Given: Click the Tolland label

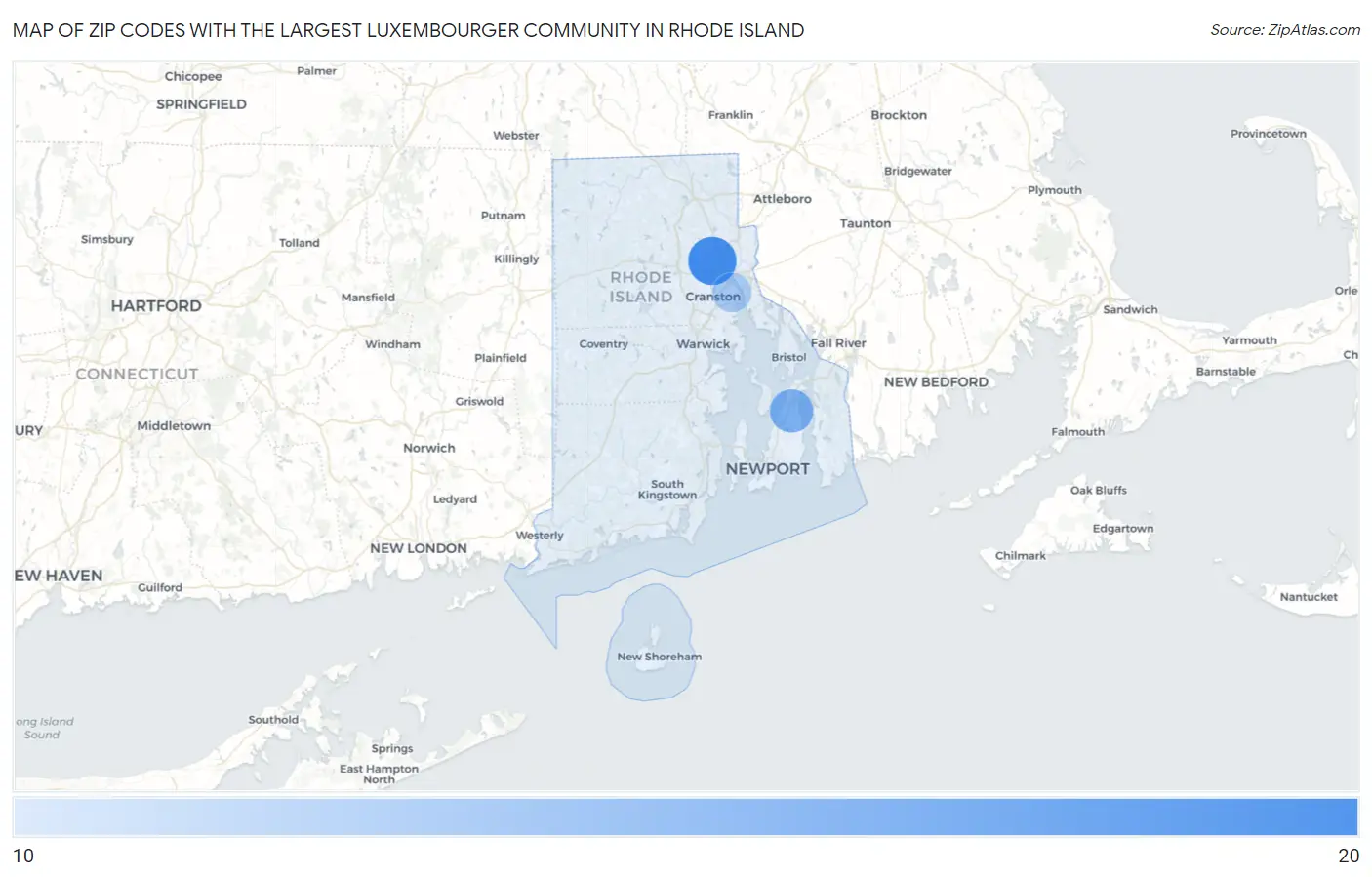Looking at the screenshot, I should (300, 243).
